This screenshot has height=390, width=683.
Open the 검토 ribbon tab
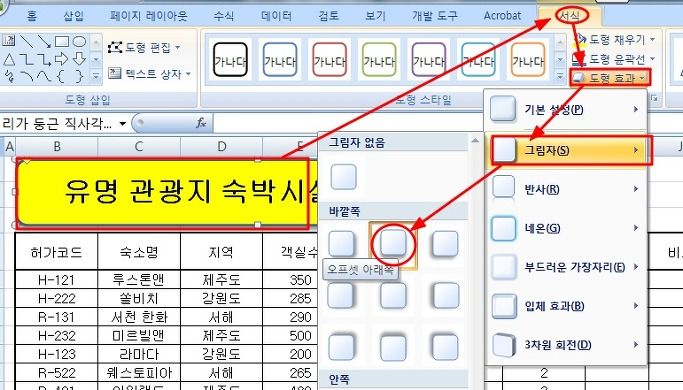tap(328, 16)
